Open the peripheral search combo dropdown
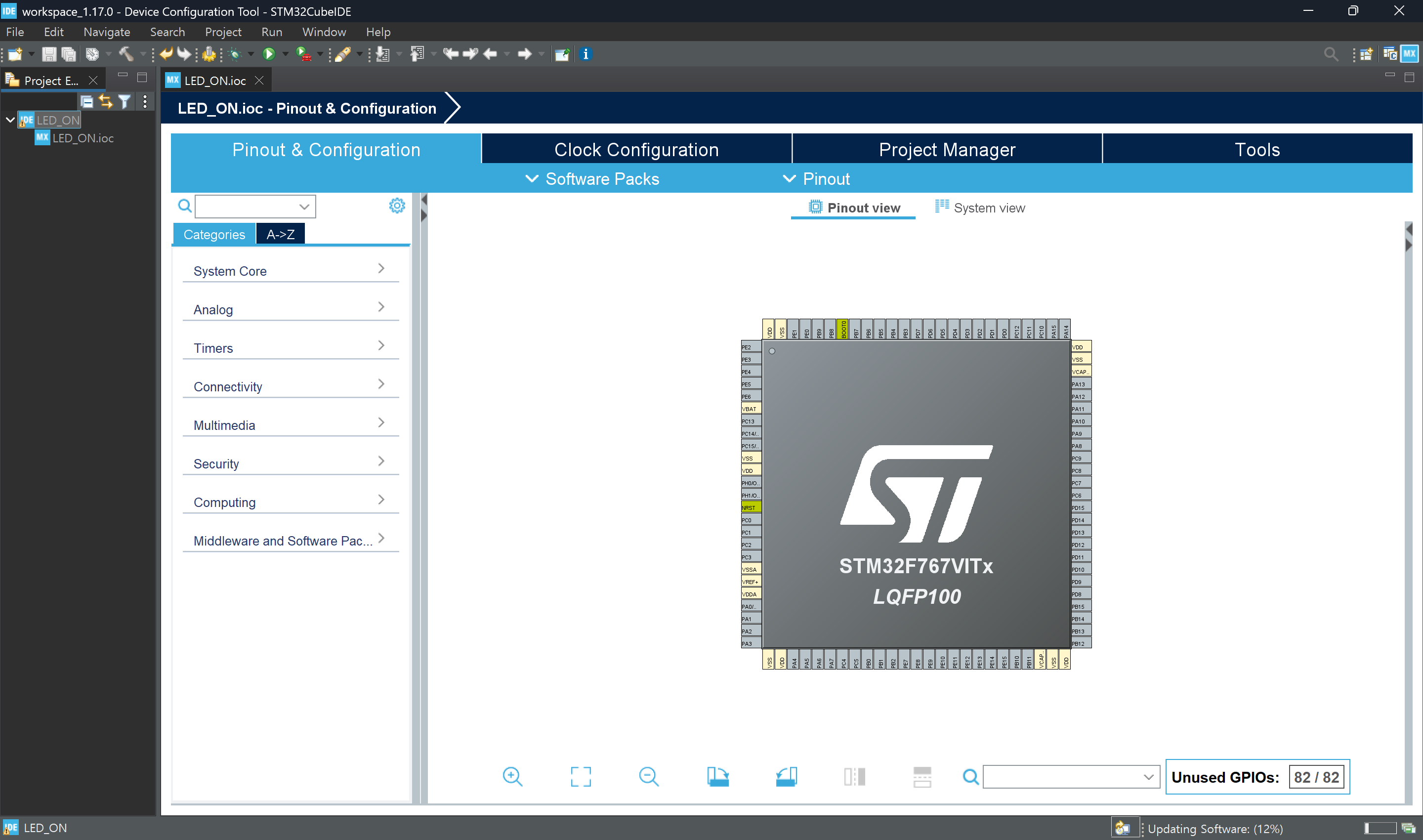Viewport: 1423px width, 840px height. pyautogui.click(x=304, y=207)
